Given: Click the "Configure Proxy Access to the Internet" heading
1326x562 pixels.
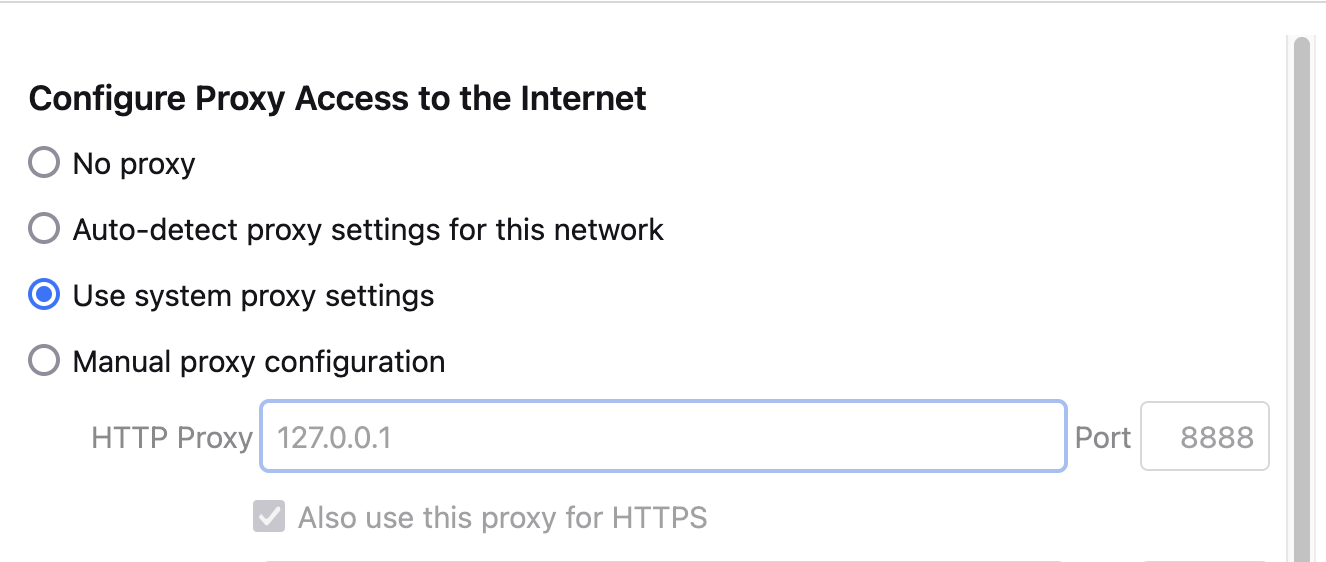Looking at the screenshot, I should (x=337, y=99).
